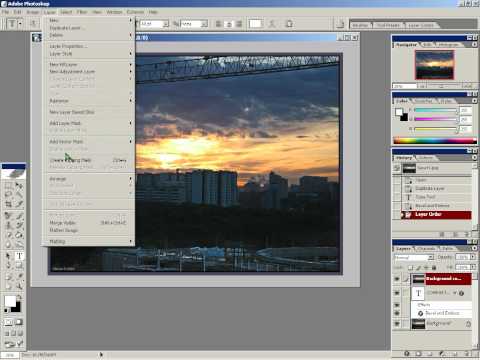Toggle Bevel and Emboss effect visibility
This screenshot has width=480, height=360.
point(397,313)
